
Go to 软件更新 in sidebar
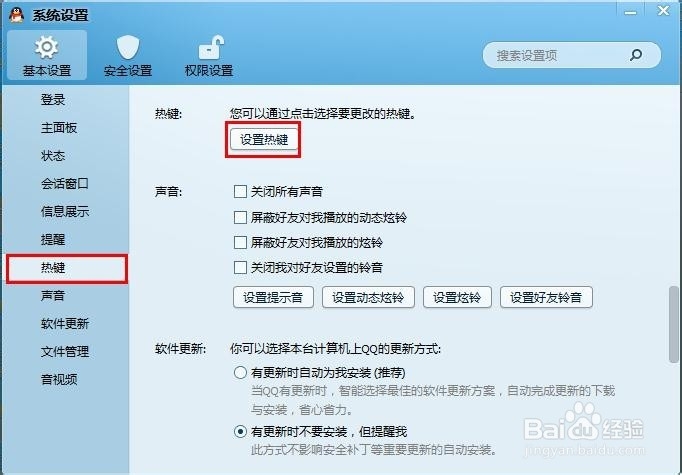(x=65, y=324)
